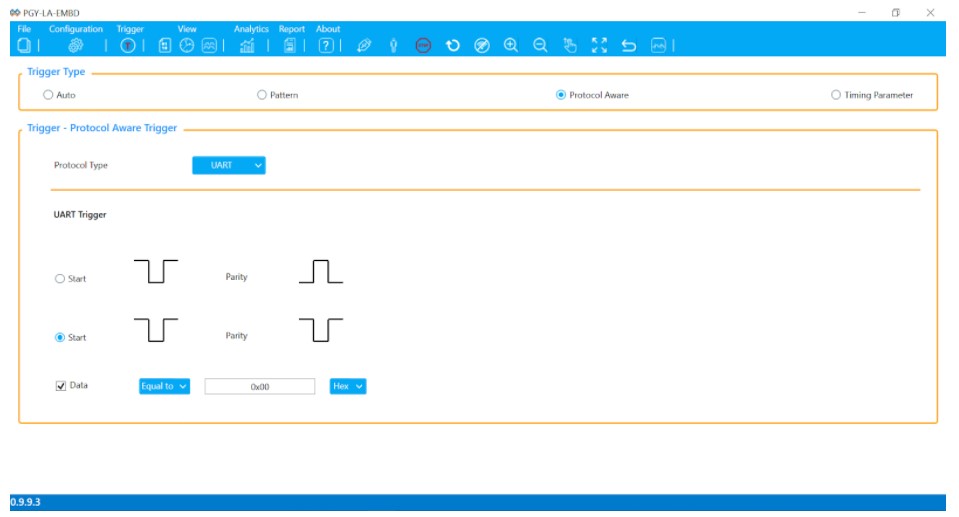
Task: Uncheck the Data checkbox
Action: coord(61,385)
